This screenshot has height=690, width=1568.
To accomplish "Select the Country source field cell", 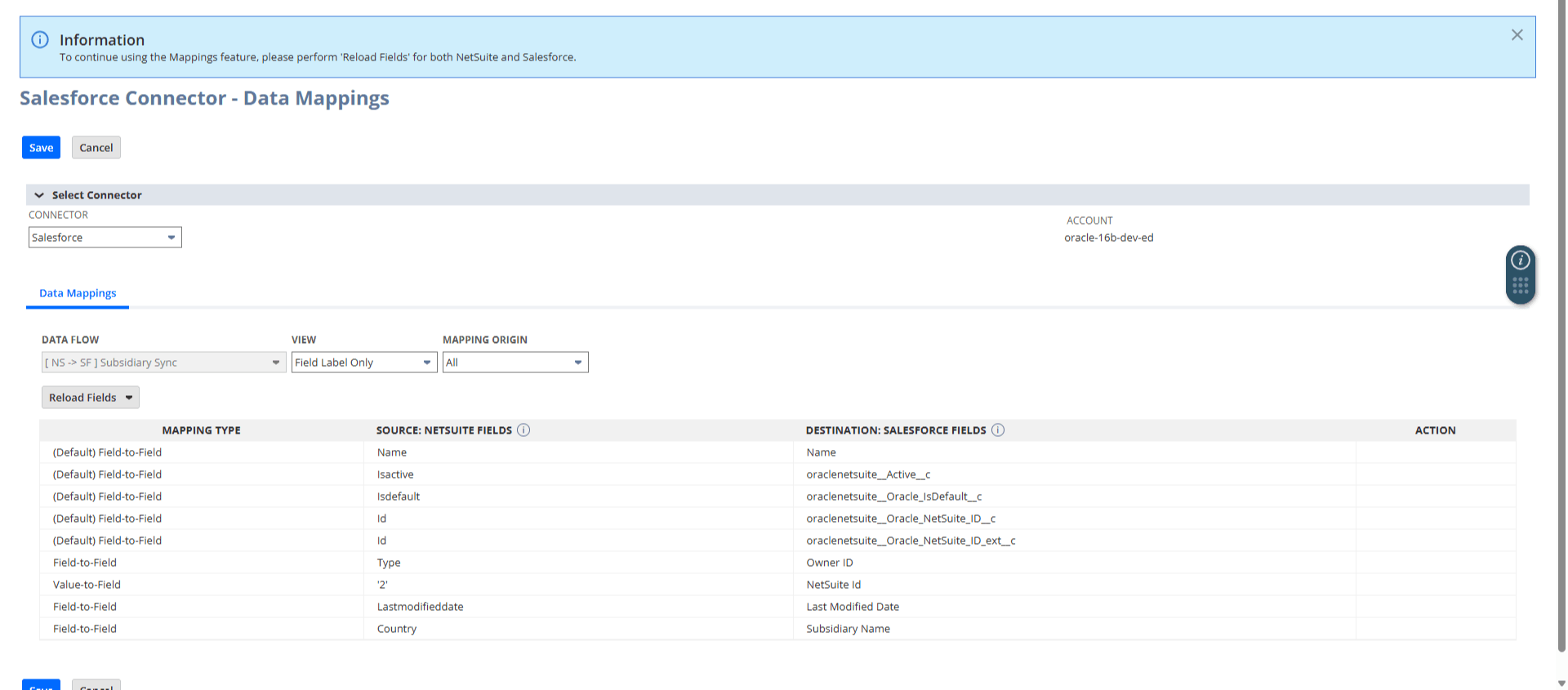I will click(578, 629).
